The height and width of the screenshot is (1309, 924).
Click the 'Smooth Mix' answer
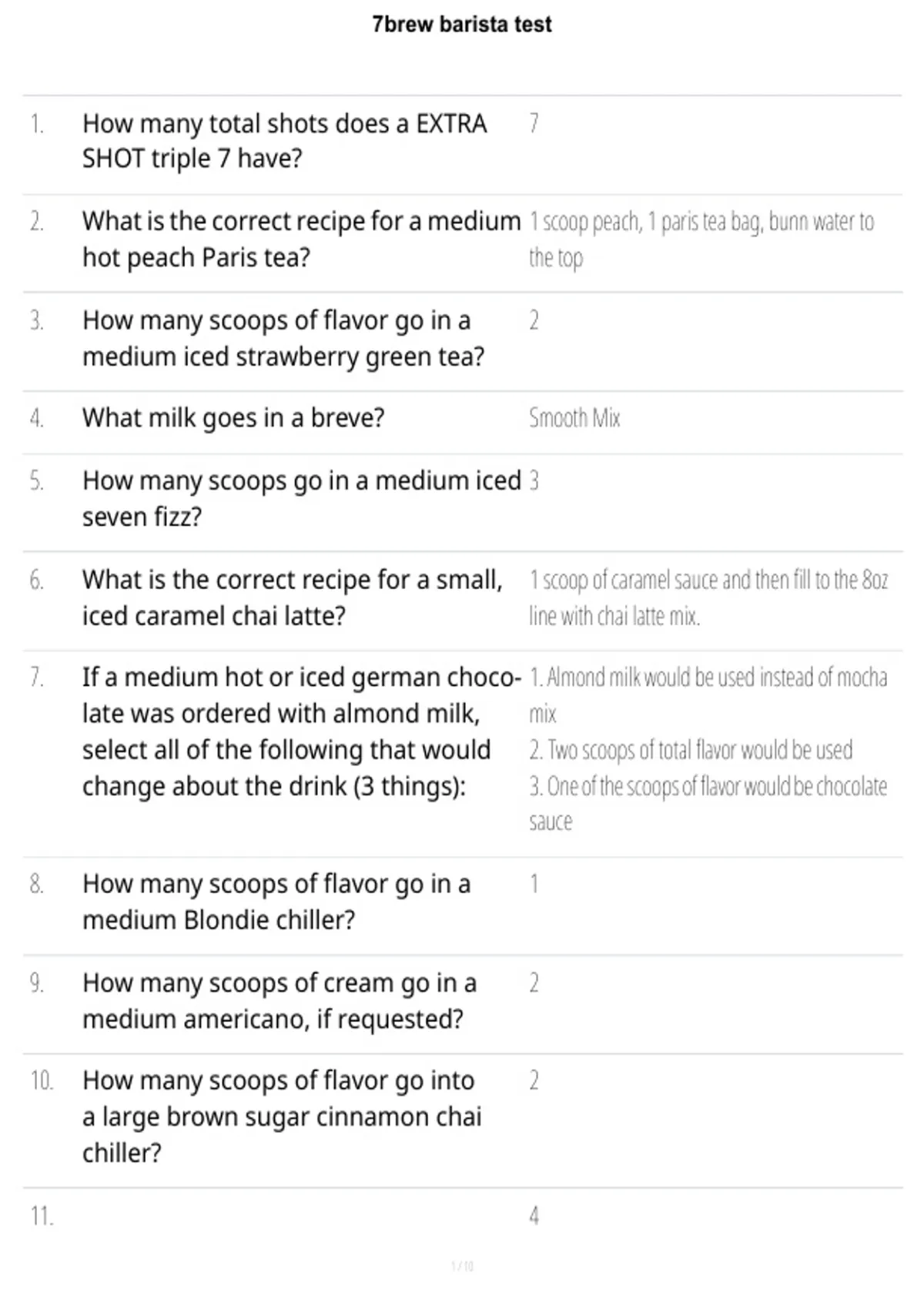point(574,418)
